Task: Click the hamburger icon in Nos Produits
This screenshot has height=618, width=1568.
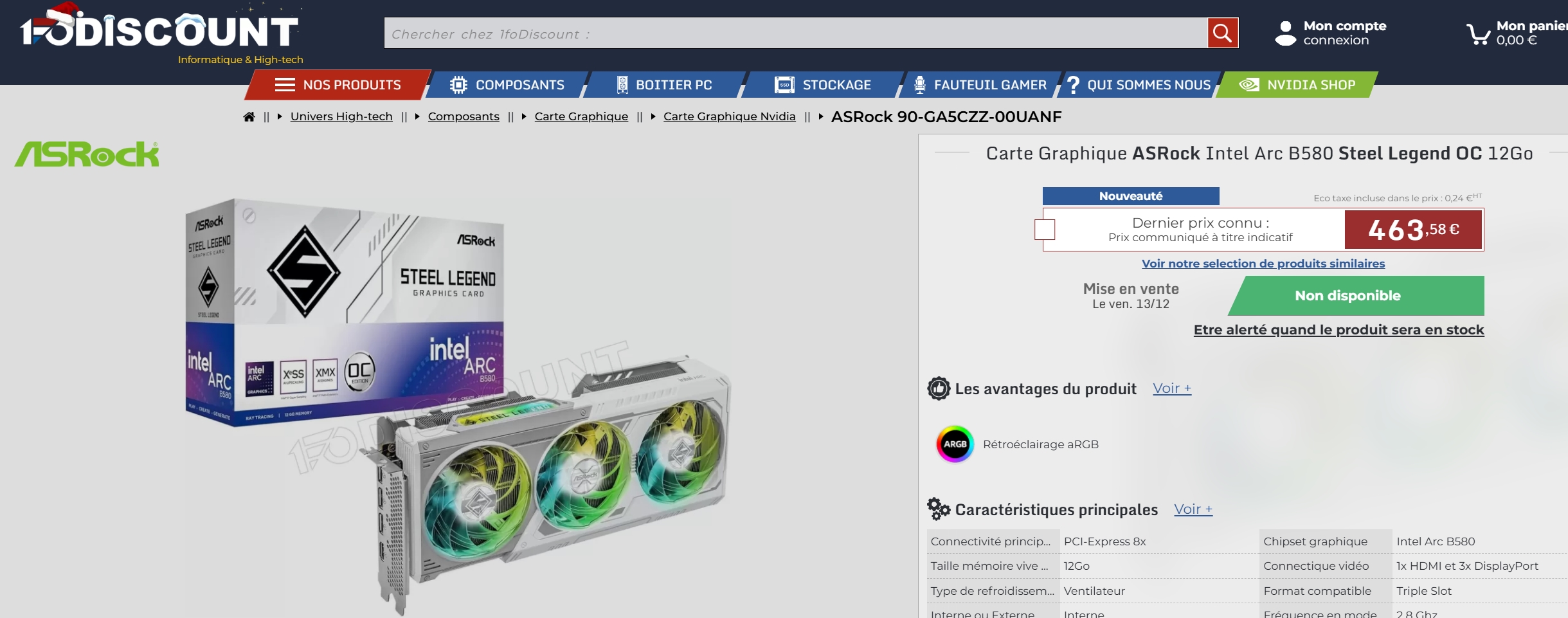Action: [285, 85]
